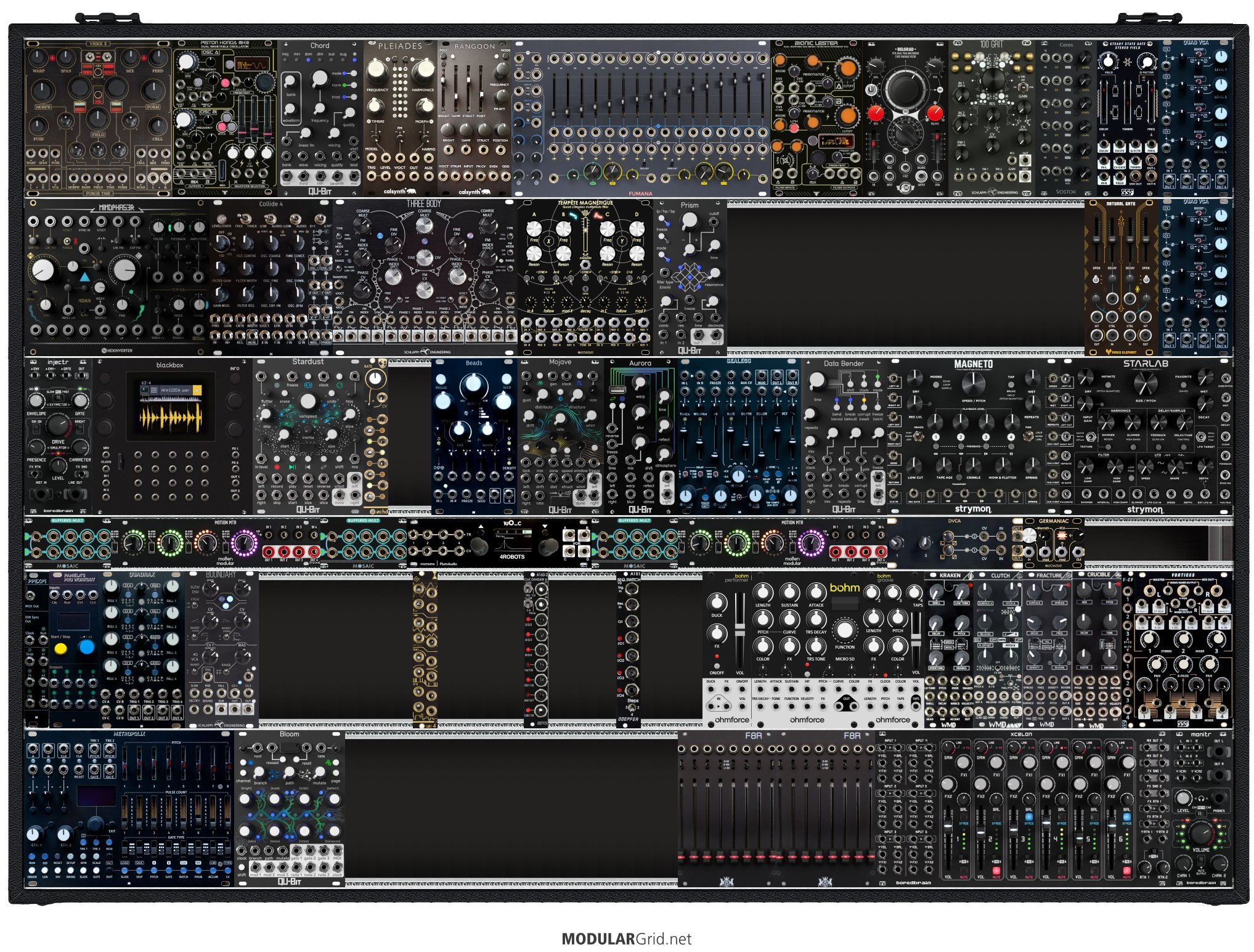
Task: Click the SEALEGS module title
Action: click(738, 362)
